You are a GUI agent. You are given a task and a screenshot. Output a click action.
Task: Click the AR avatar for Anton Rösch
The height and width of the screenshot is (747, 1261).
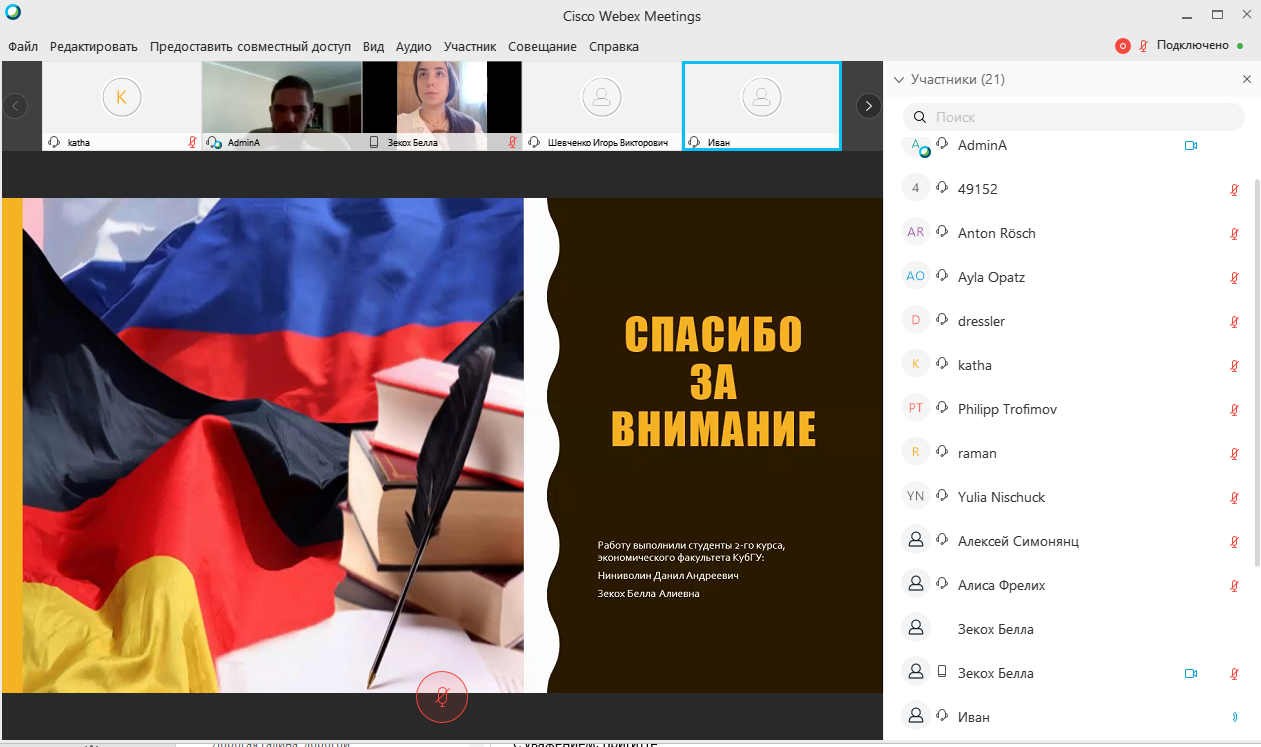915,233
